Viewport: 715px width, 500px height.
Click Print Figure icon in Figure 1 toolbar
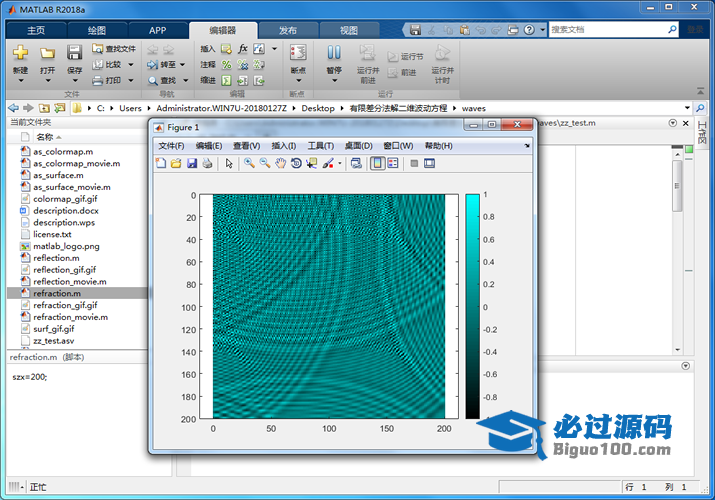tap(207, 163)
